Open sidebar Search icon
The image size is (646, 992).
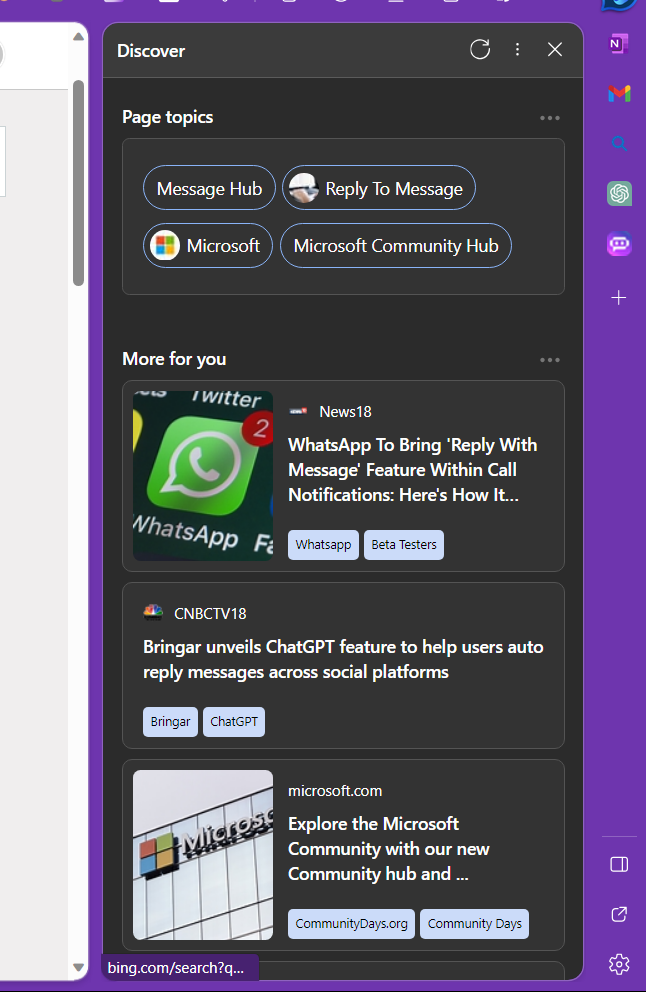(x=619, y=144)
